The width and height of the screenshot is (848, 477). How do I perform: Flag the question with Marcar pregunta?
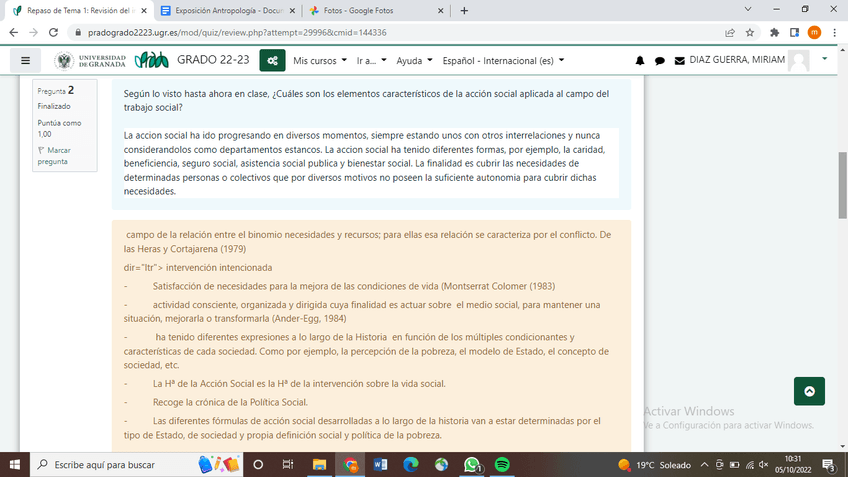pos(54,156)
